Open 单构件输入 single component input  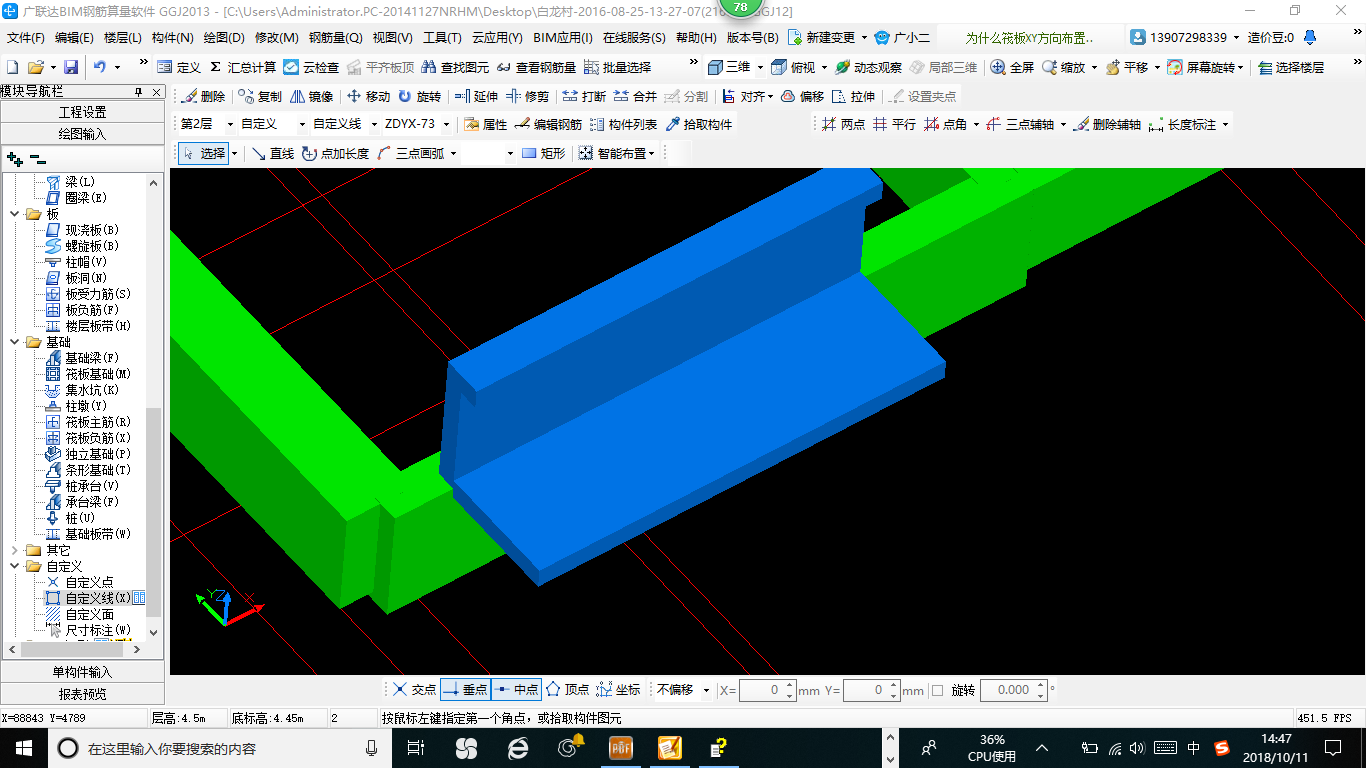82,672
